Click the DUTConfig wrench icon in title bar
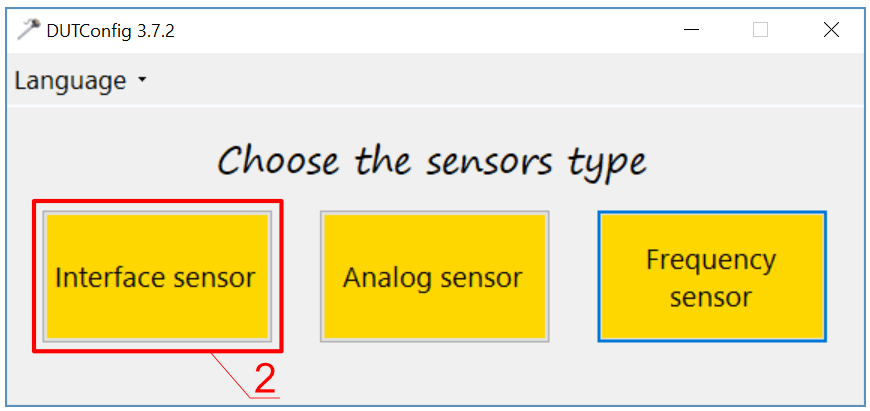The height and width of the screenshot is (411, 870). 28,29
